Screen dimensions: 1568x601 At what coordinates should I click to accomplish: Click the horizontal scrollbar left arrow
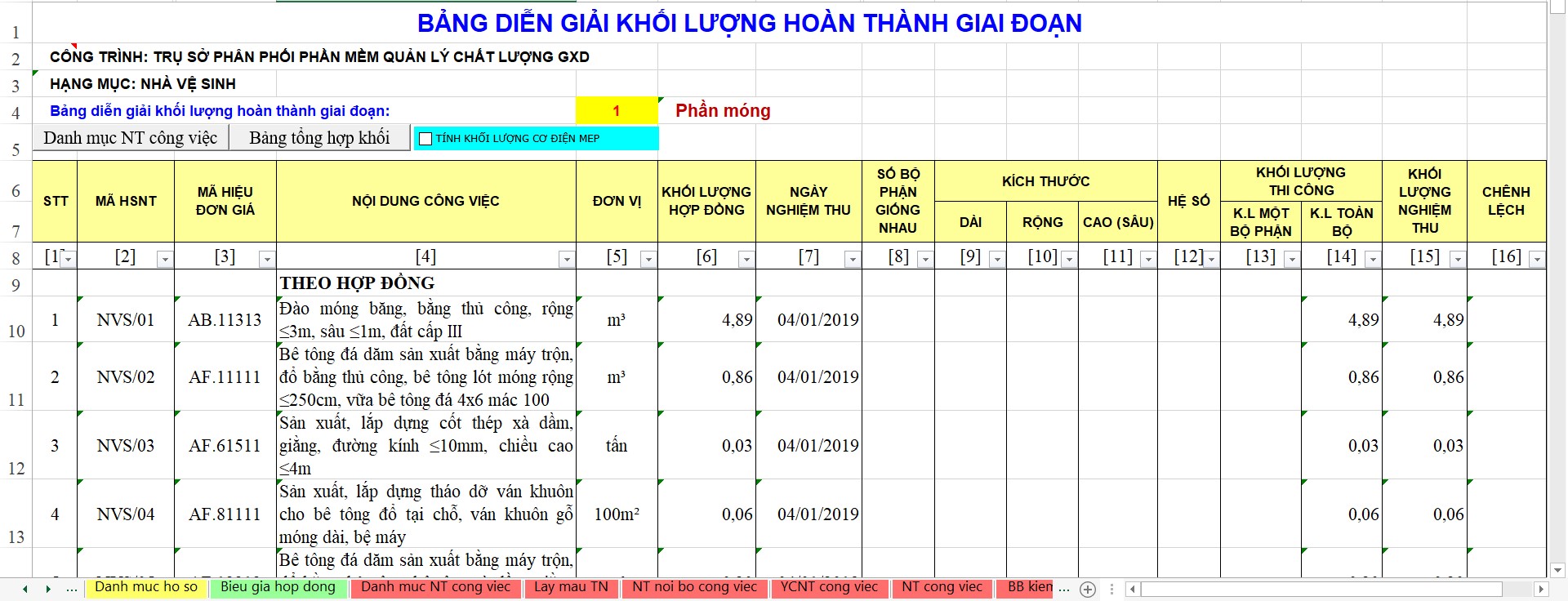(x=1133, y=589)
